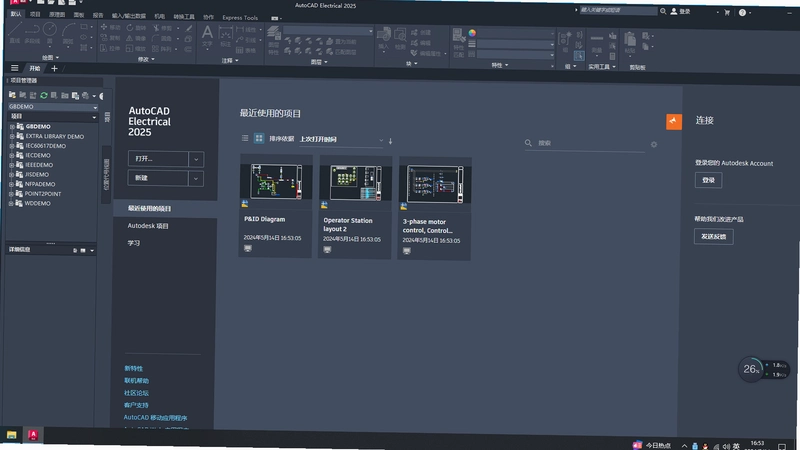Viewport: 800px width, 450px height.
Task: Toggle sort order arrow for recent projects
Action: [x=390, y=141]
